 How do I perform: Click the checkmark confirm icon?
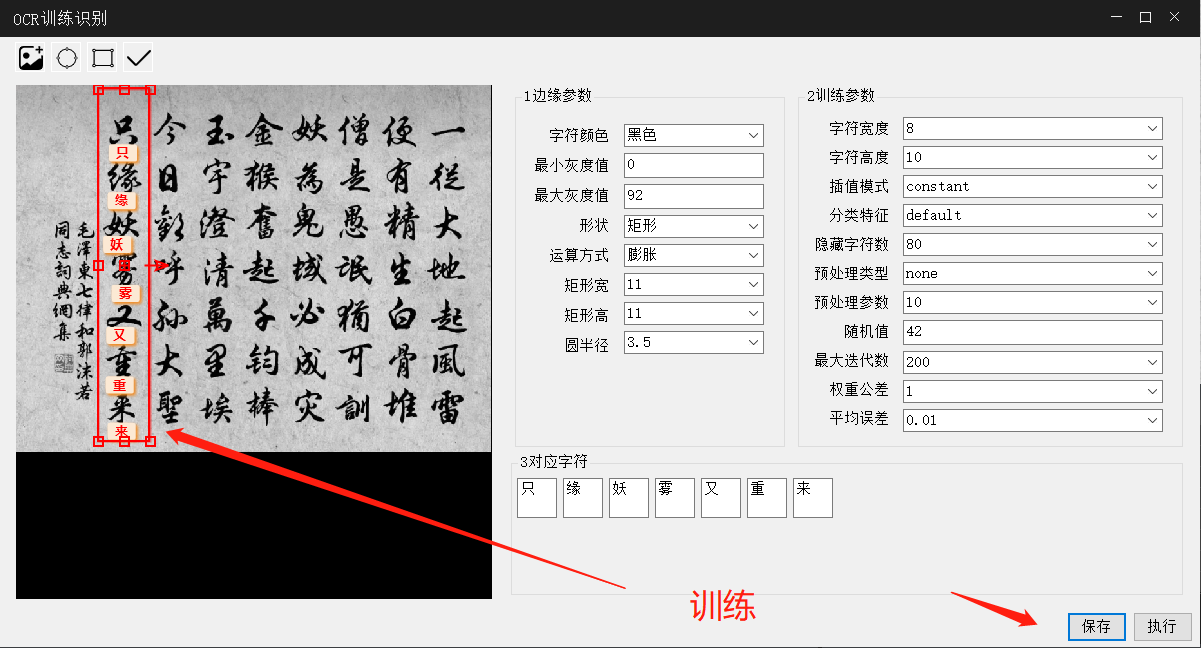pos(139,58)
